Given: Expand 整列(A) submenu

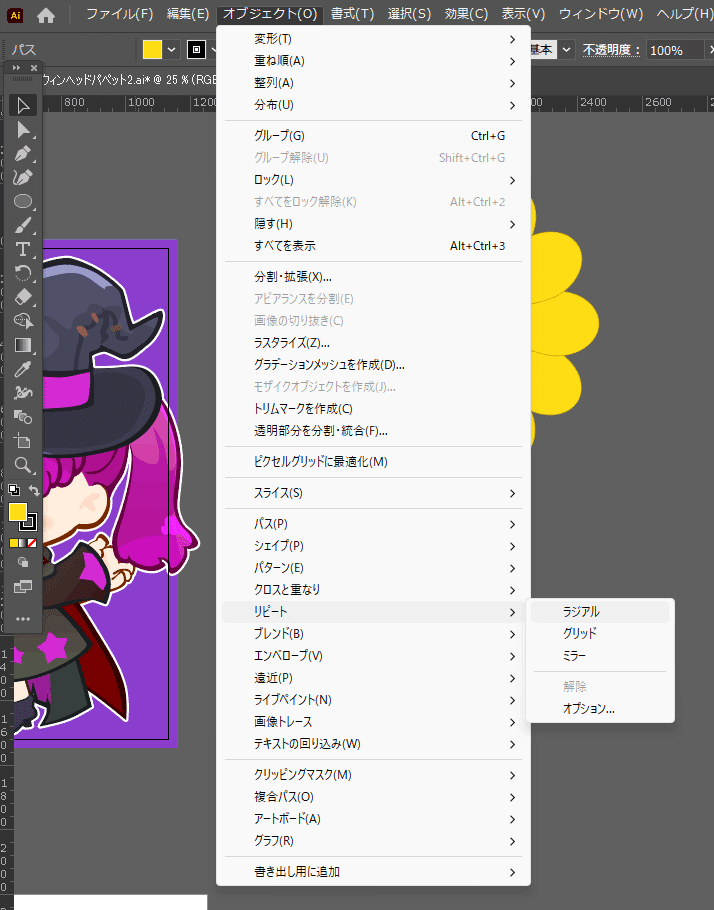Looking at the screenshot, I should [373, 83].
